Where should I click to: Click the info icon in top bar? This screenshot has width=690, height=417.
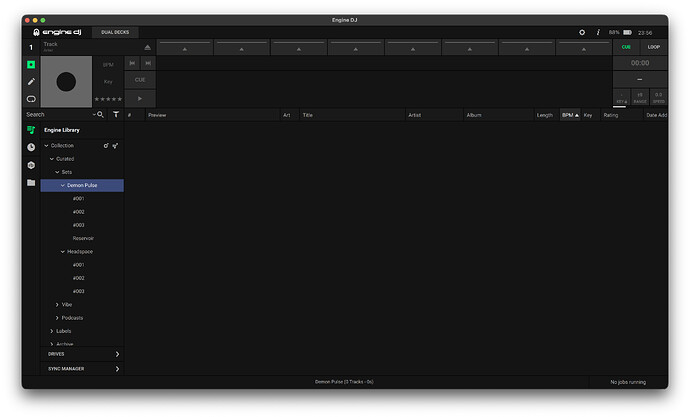tap(598, 32)
